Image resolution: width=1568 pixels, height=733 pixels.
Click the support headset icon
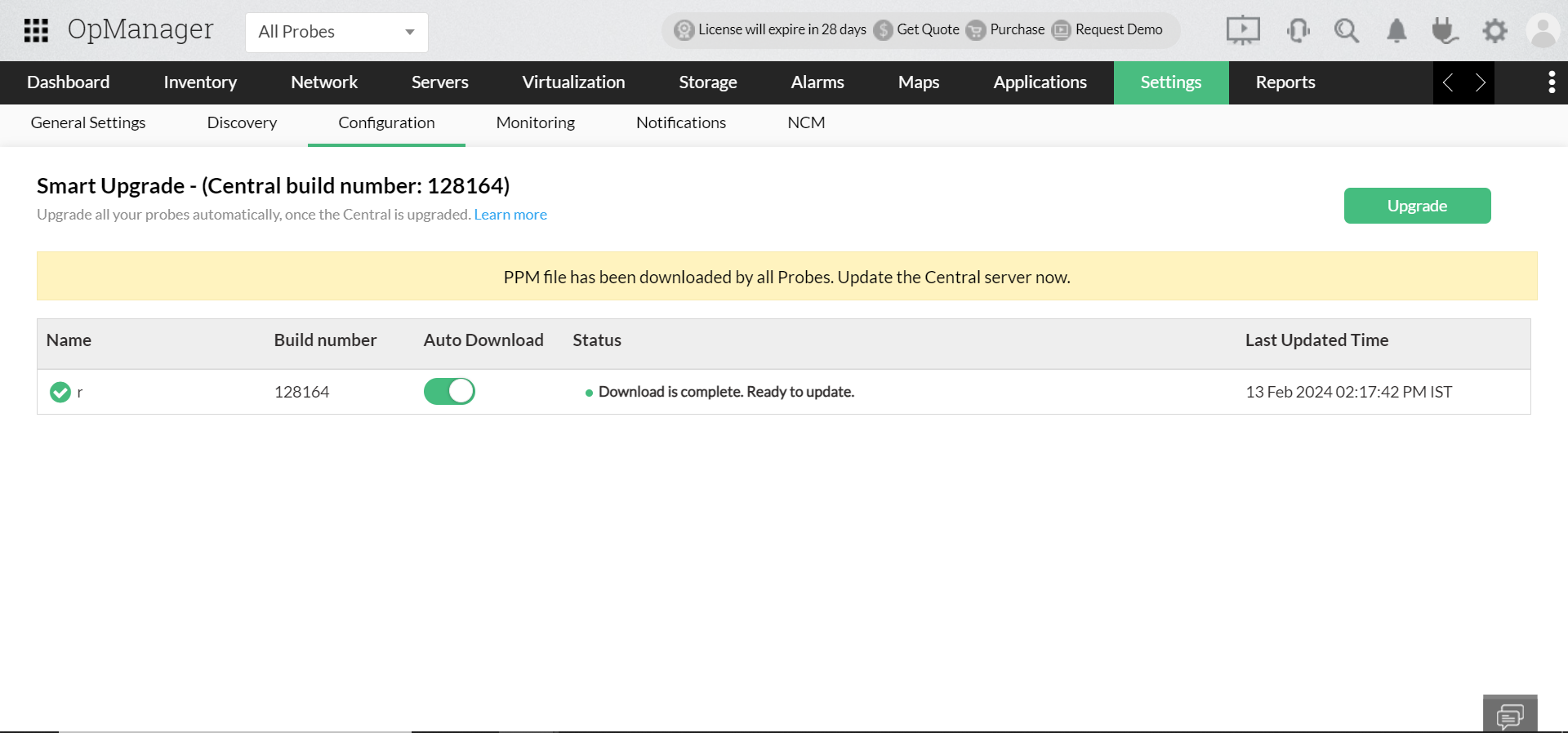[x=1298, y=31]
